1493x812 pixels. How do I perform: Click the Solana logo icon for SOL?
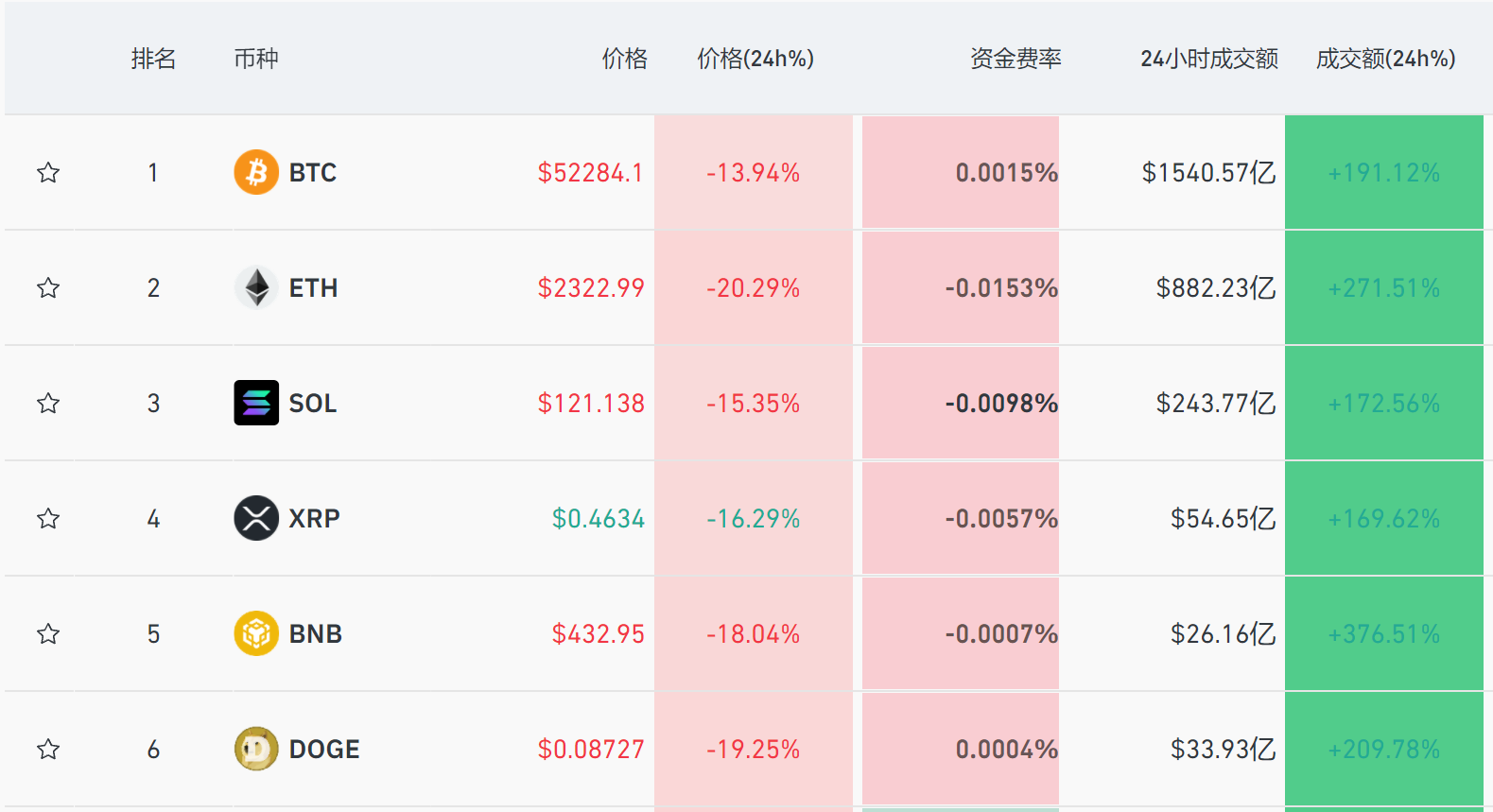[x=255, y=403]
